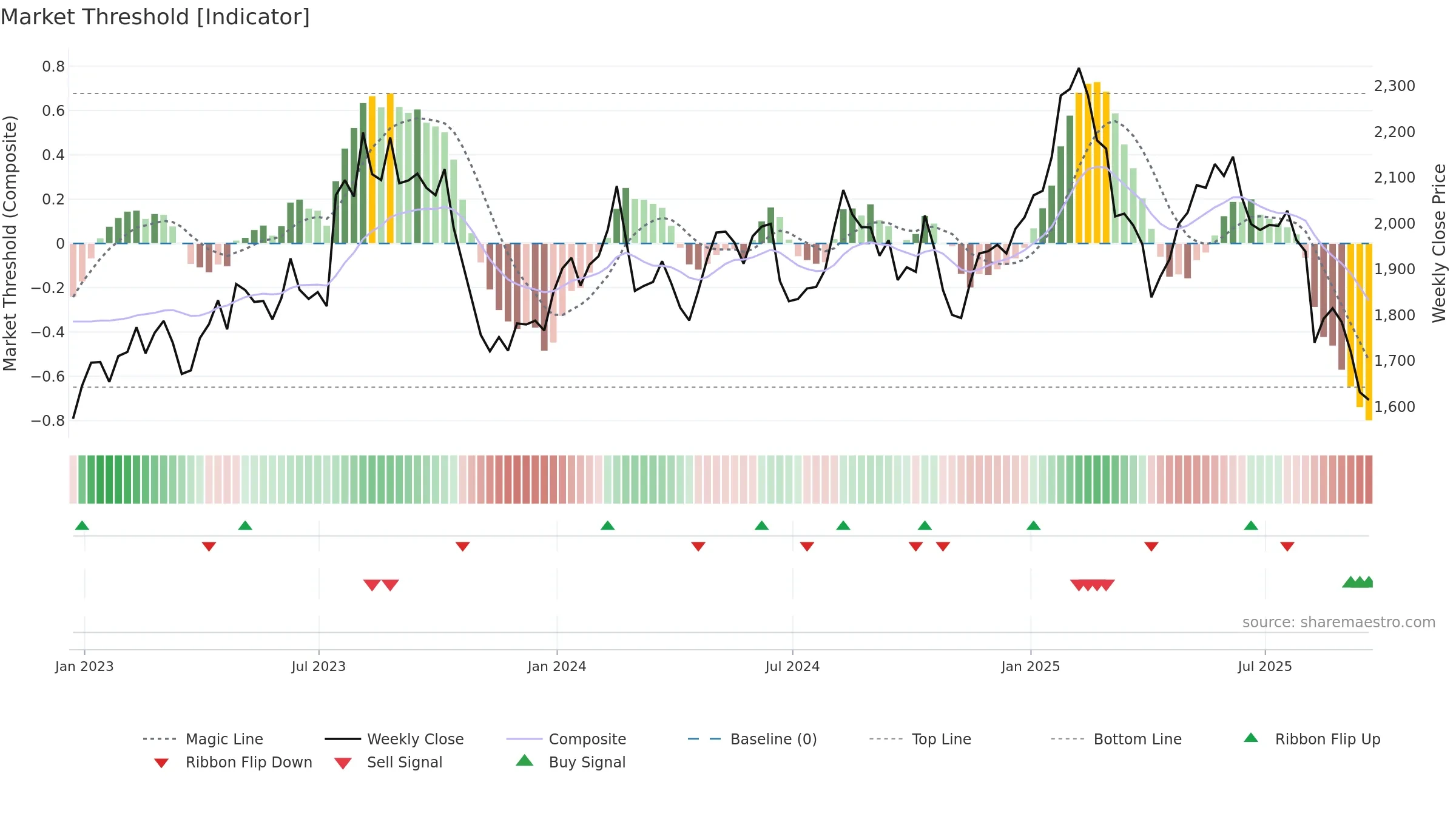
Task: Click the earlier Oct 2024 Ribbon Flip Down marker
Action: (915, 547)
